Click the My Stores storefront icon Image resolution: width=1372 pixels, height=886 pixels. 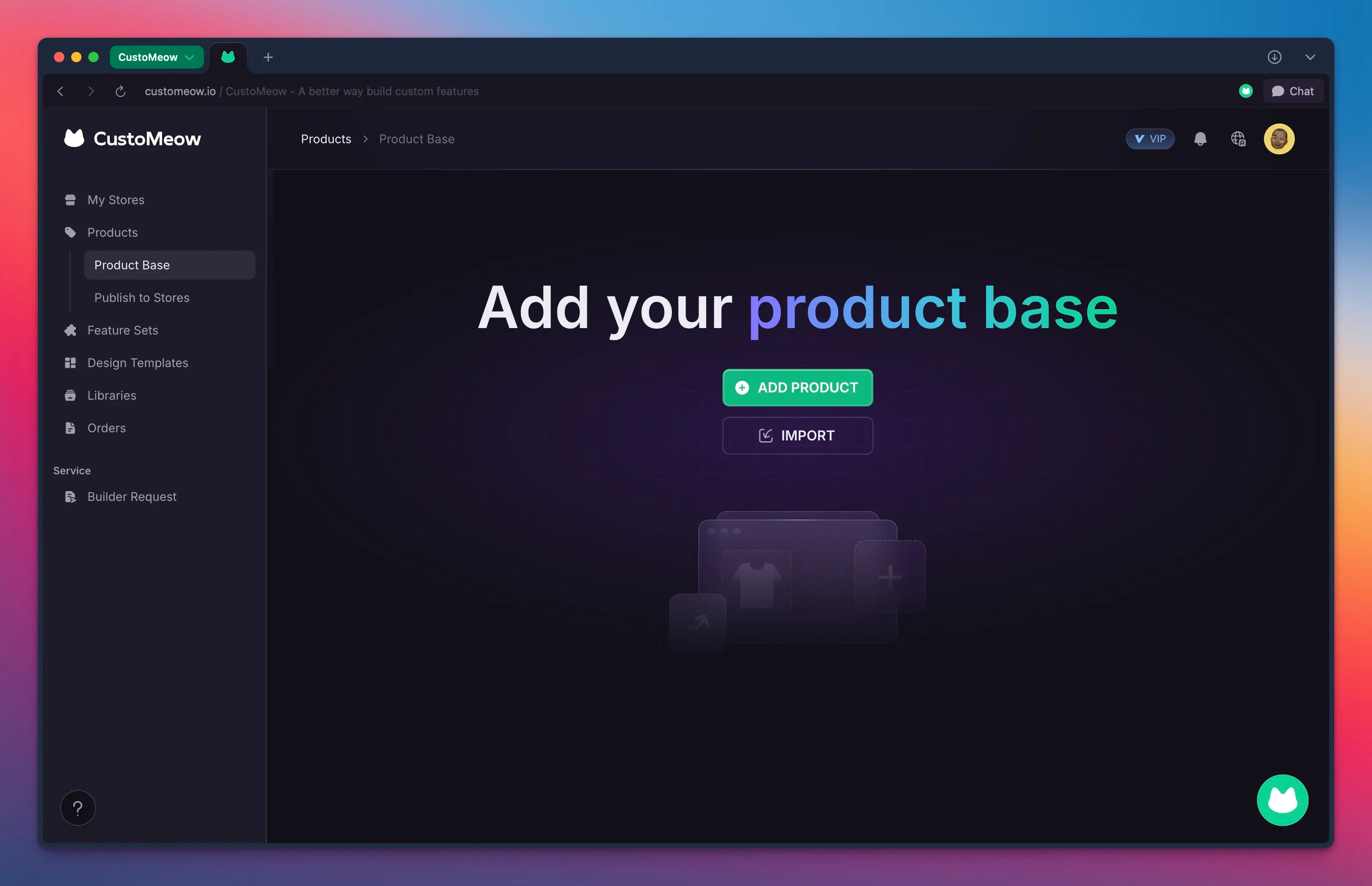click(70, 200)
